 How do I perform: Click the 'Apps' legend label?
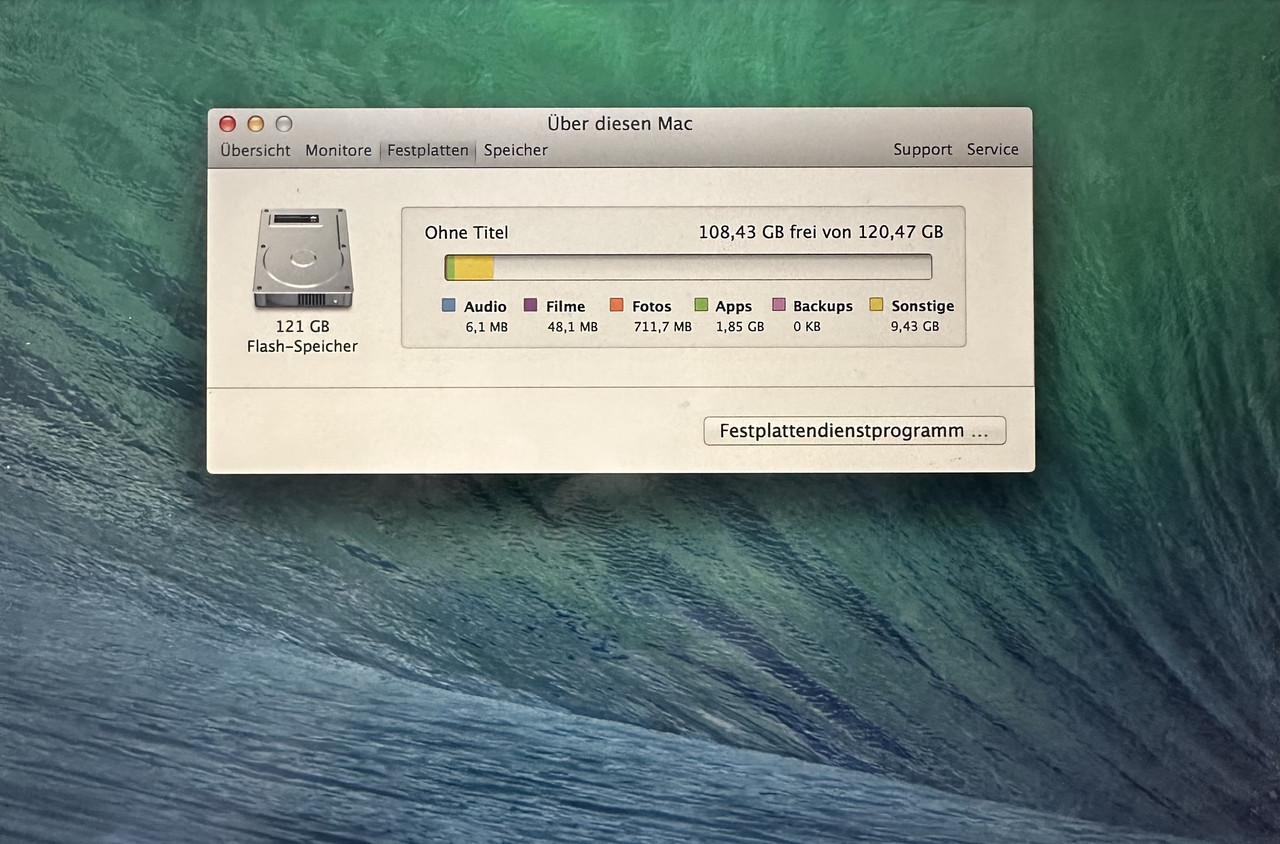click(x=734, y=306)
